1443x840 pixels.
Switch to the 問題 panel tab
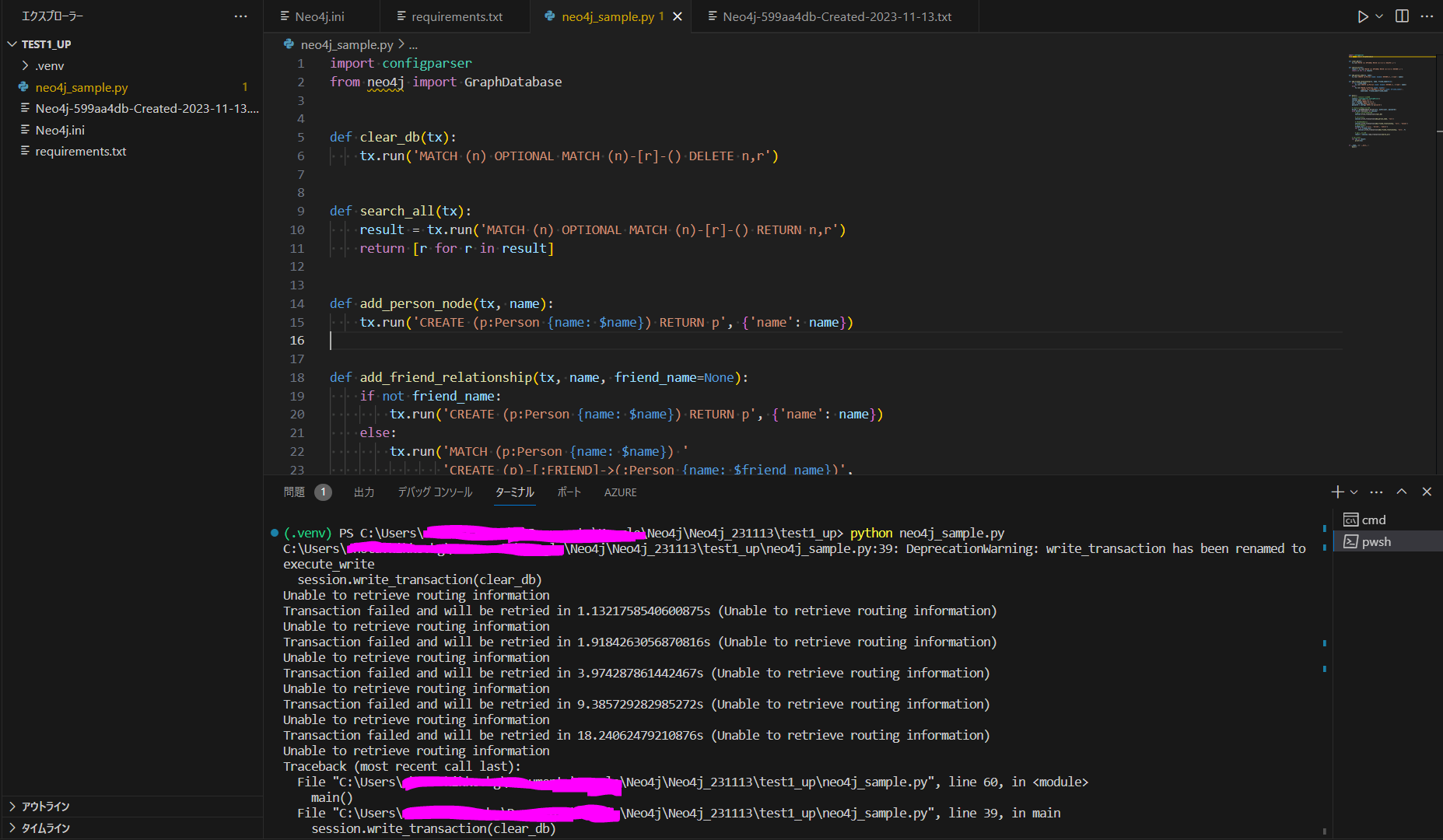point(294,492)
